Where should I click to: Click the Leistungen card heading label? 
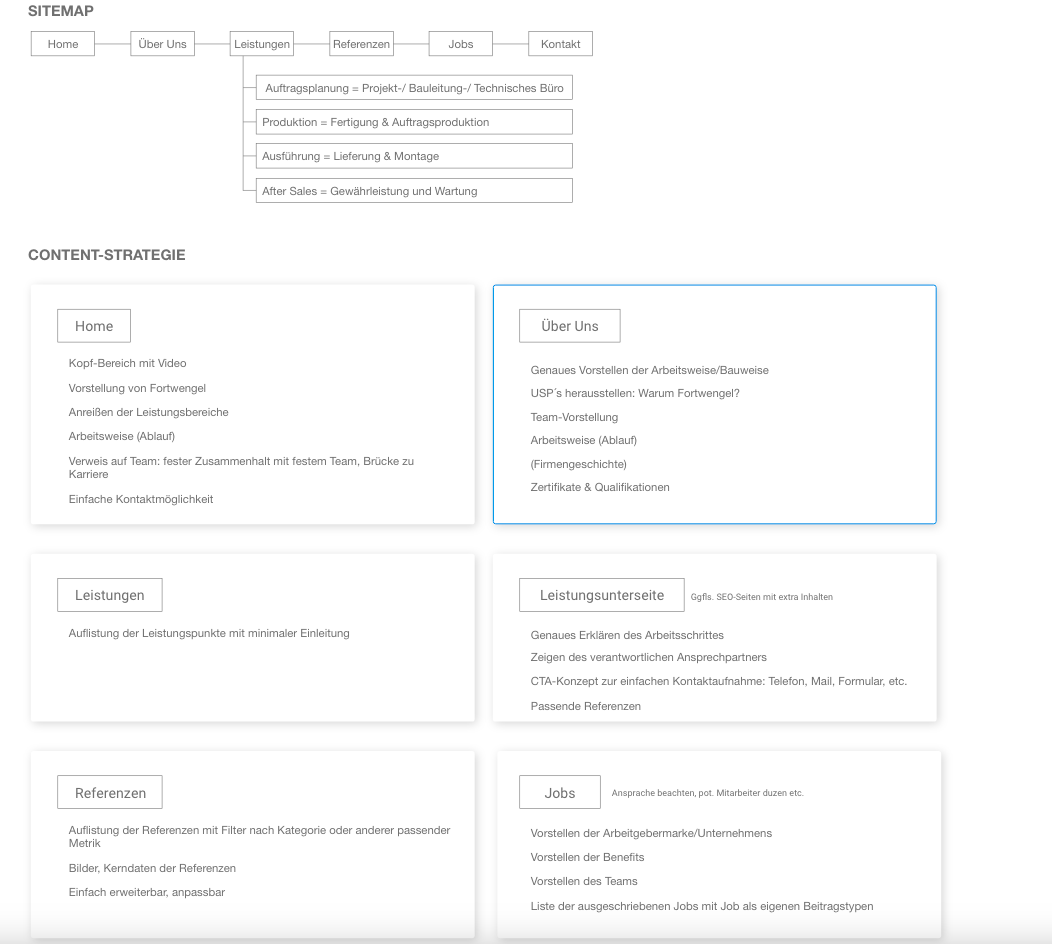[110, 595]
